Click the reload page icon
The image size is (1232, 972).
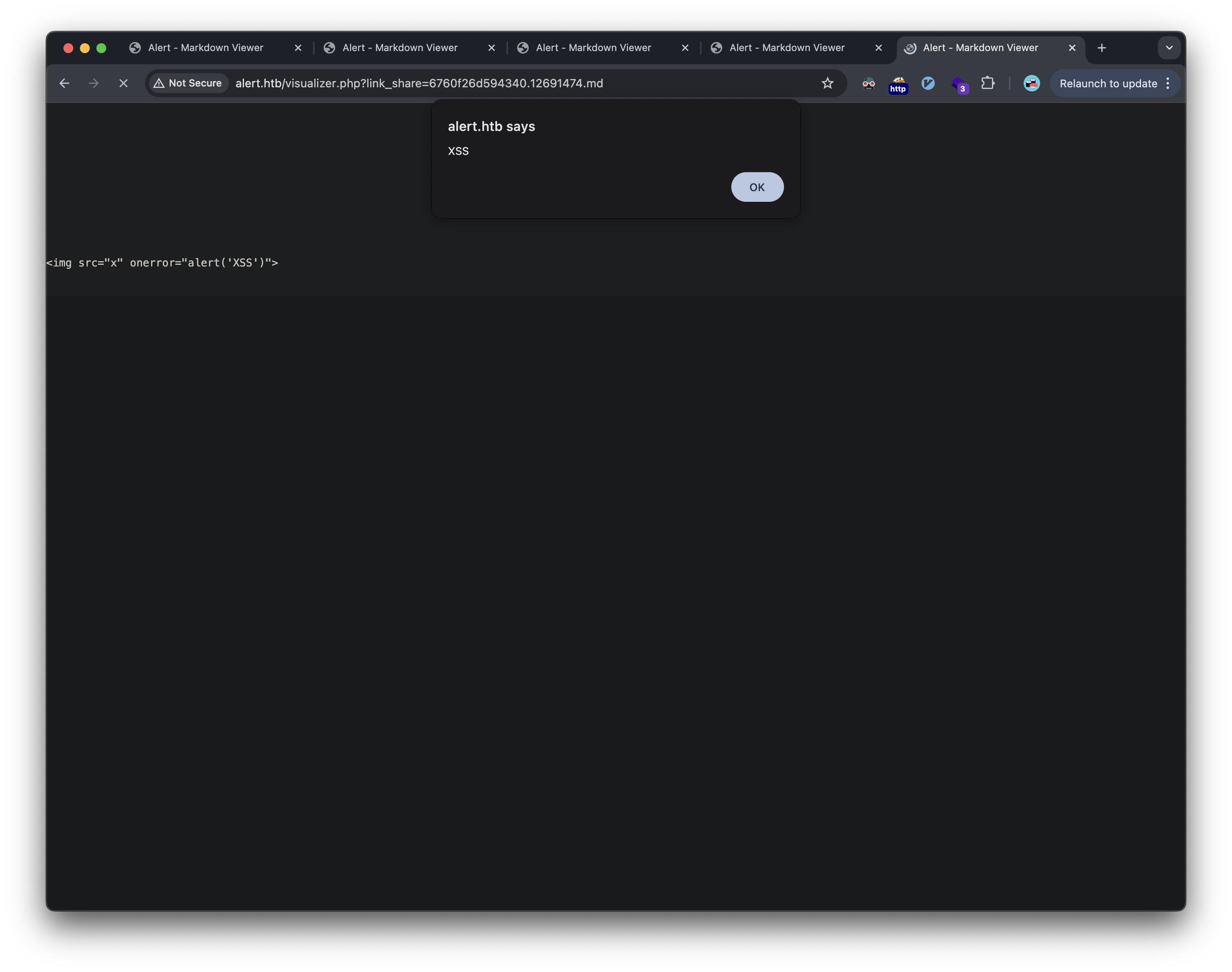[x=123, y=83]
